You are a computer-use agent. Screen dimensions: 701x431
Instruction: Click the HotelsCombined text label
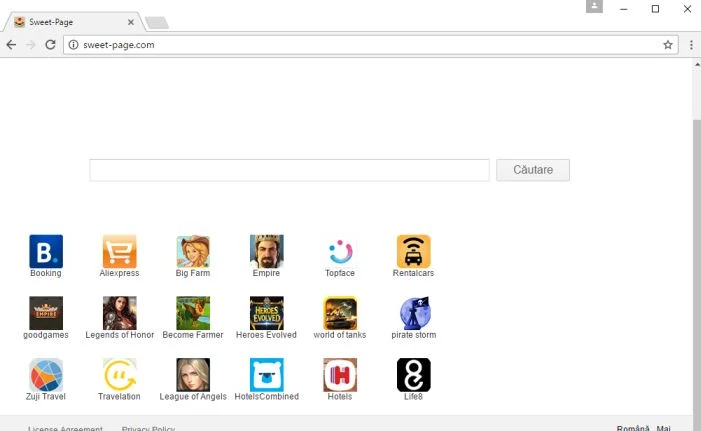266,397
